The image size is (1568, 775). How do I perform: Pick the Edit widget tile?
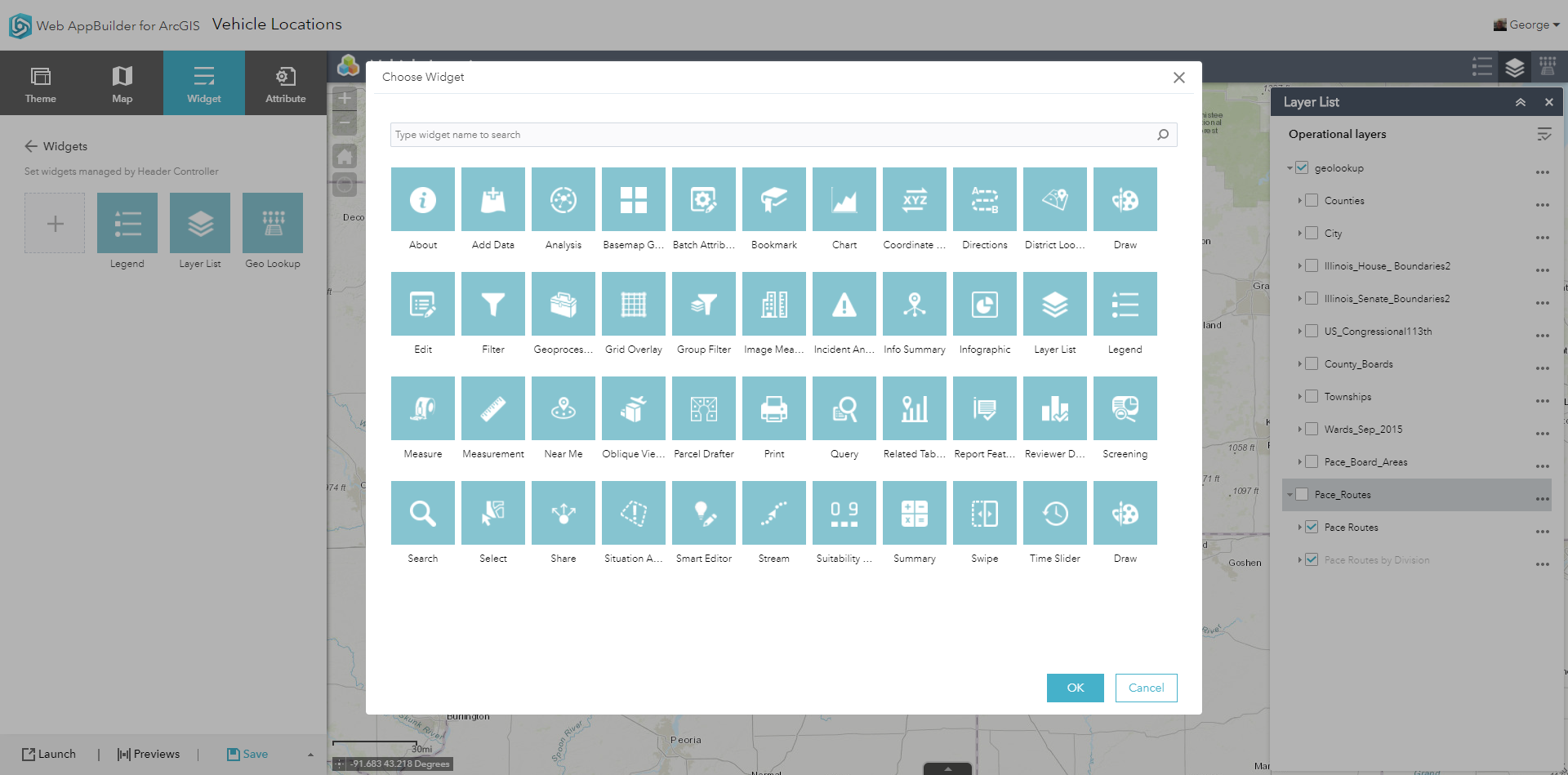[x=423, y=304]
